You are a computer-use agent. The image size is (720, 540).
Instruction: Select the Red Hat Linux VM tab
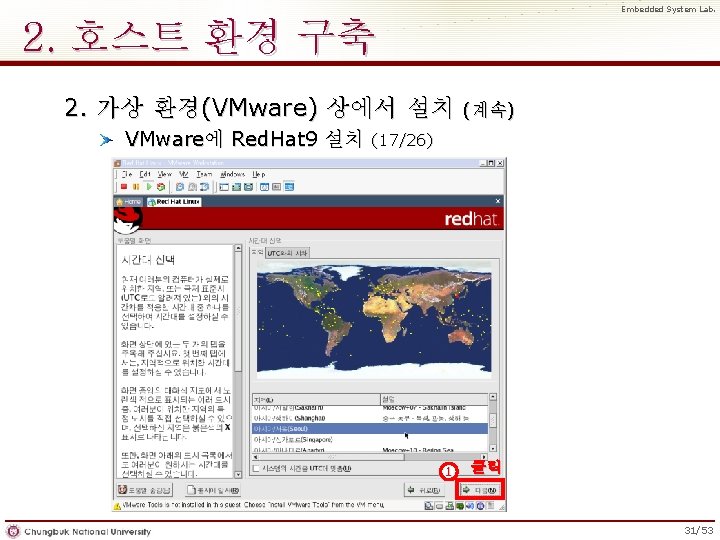[174, 202]
